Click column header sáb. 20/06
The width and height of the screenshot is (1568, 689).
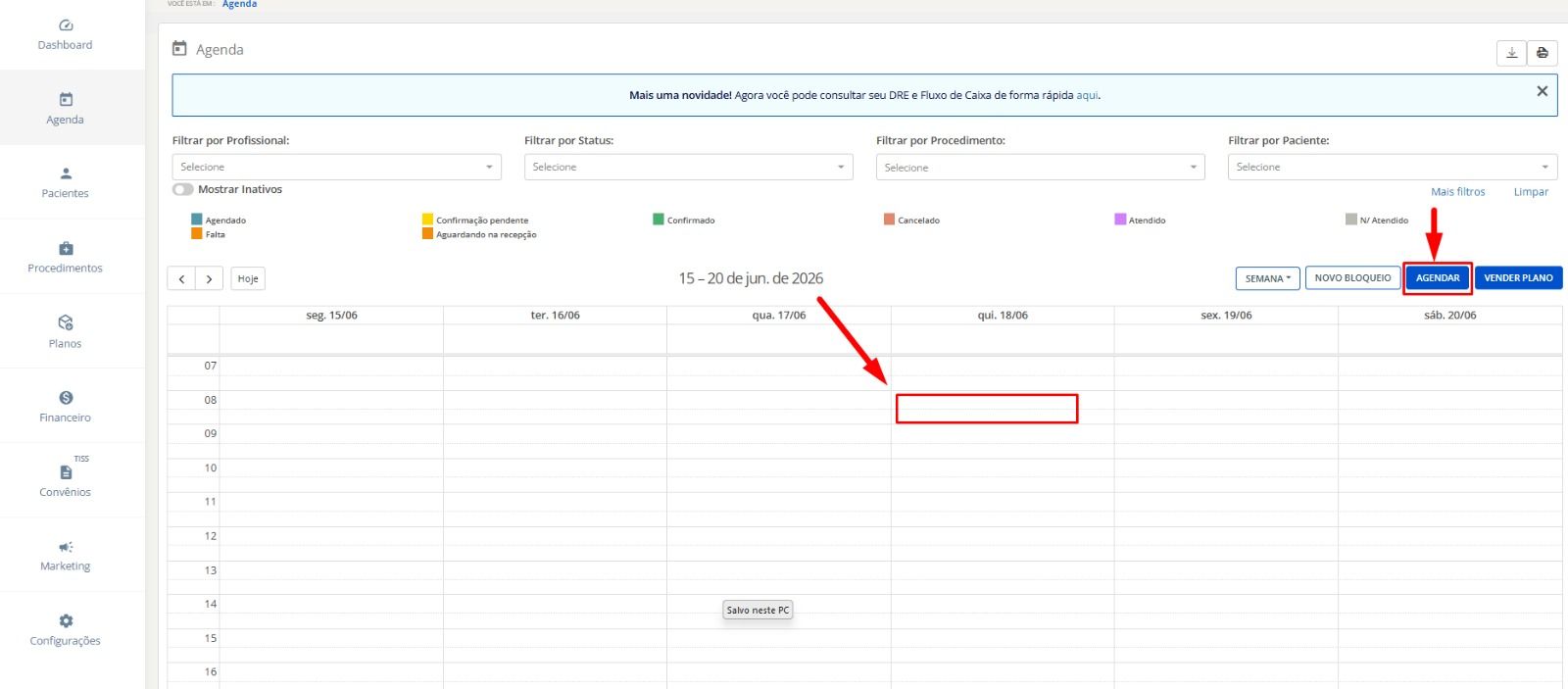[1450, 316]
